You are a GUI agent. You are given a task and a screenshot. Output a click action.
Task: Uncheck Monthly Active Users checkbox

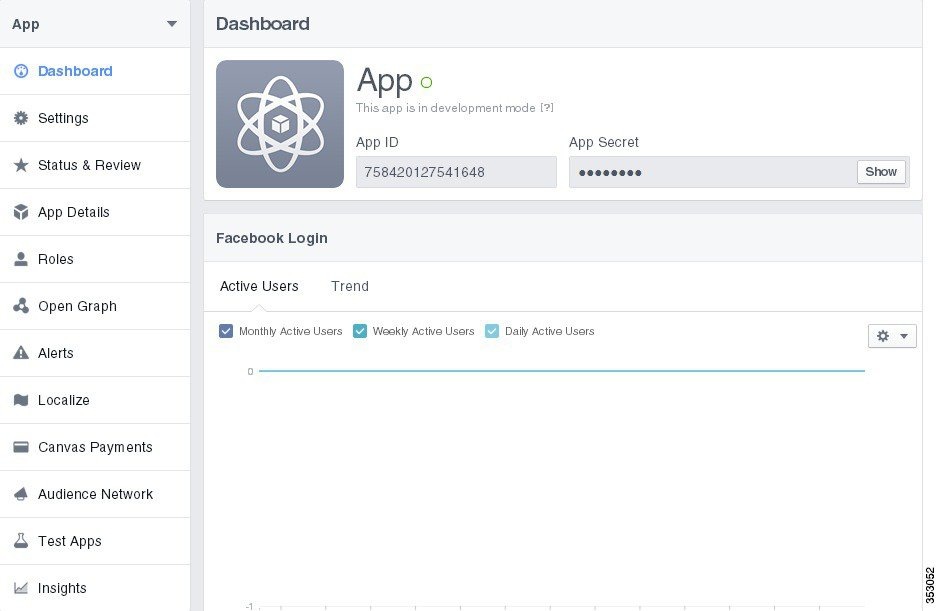226,331
